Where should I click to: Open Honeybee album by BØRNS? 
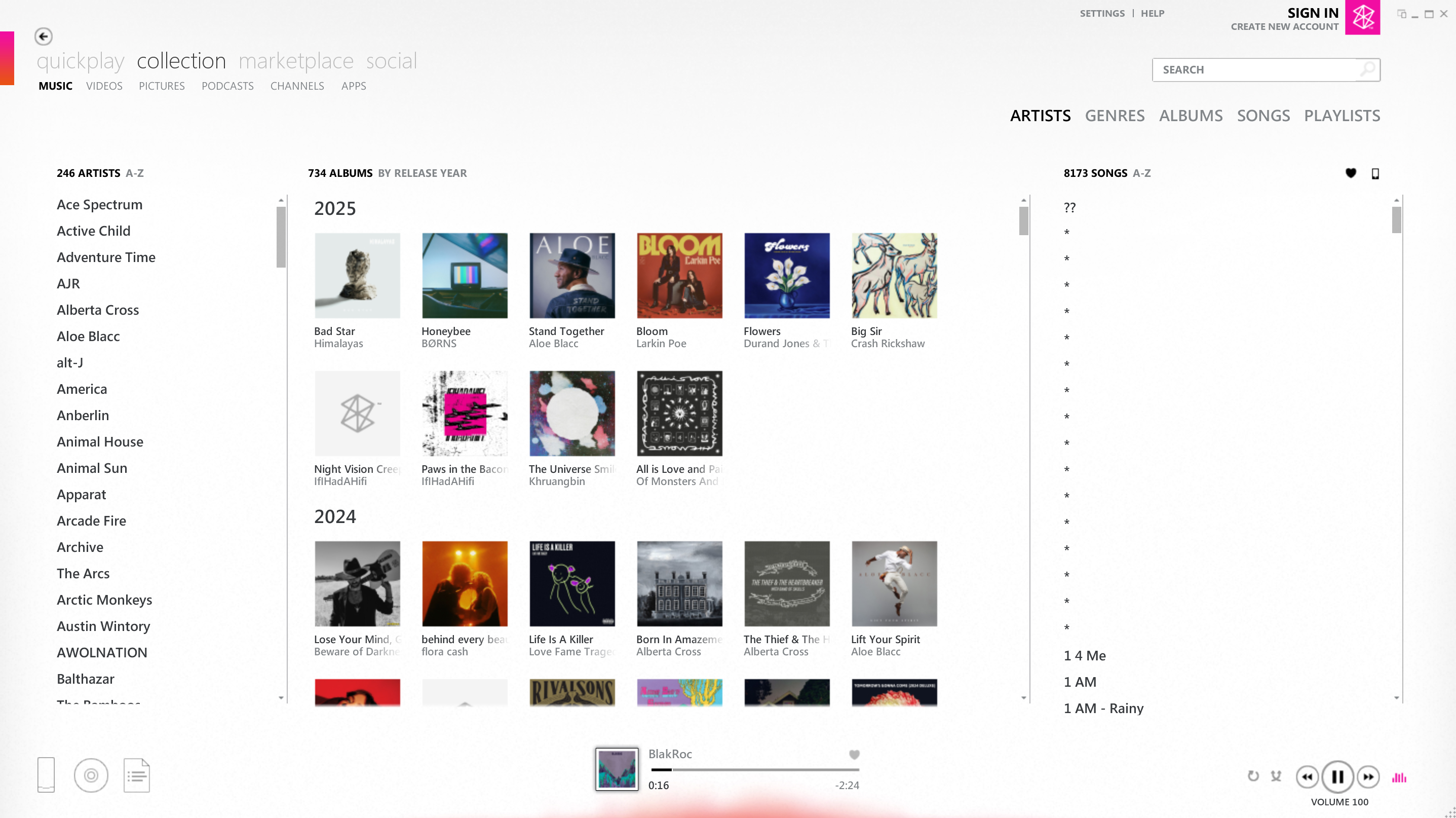465,275
